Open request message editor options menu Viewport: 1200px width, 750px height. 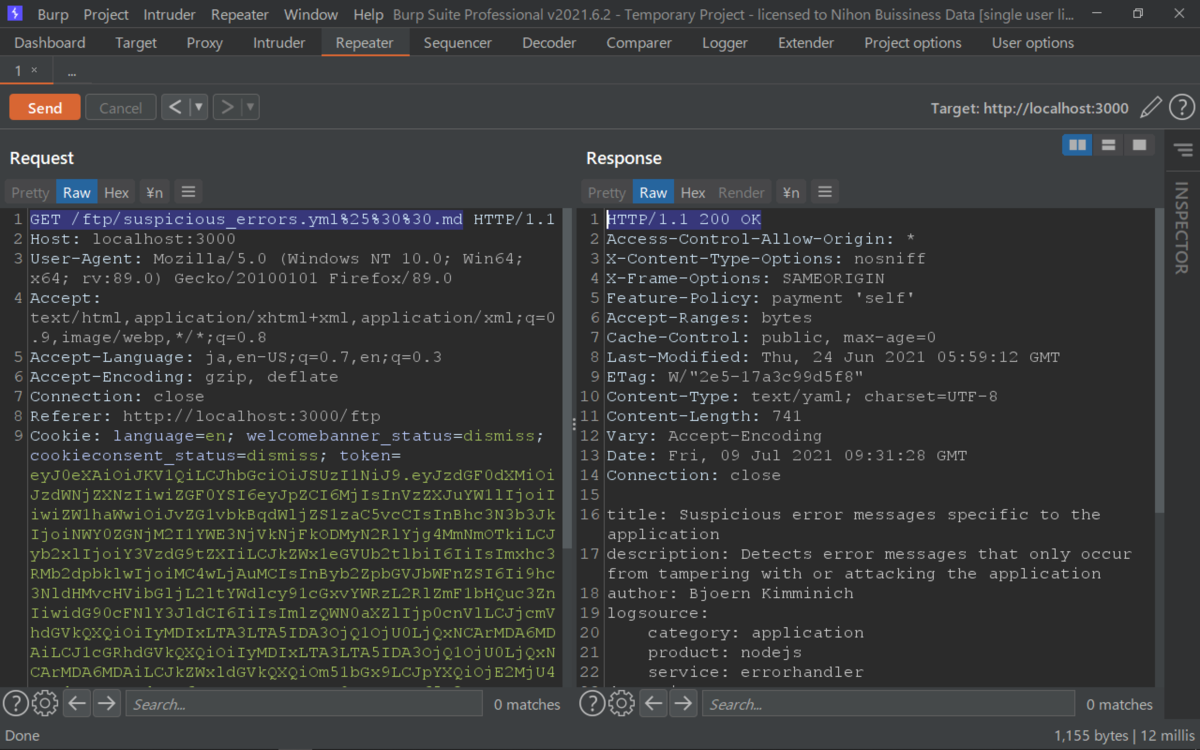(x=187, y=192)
